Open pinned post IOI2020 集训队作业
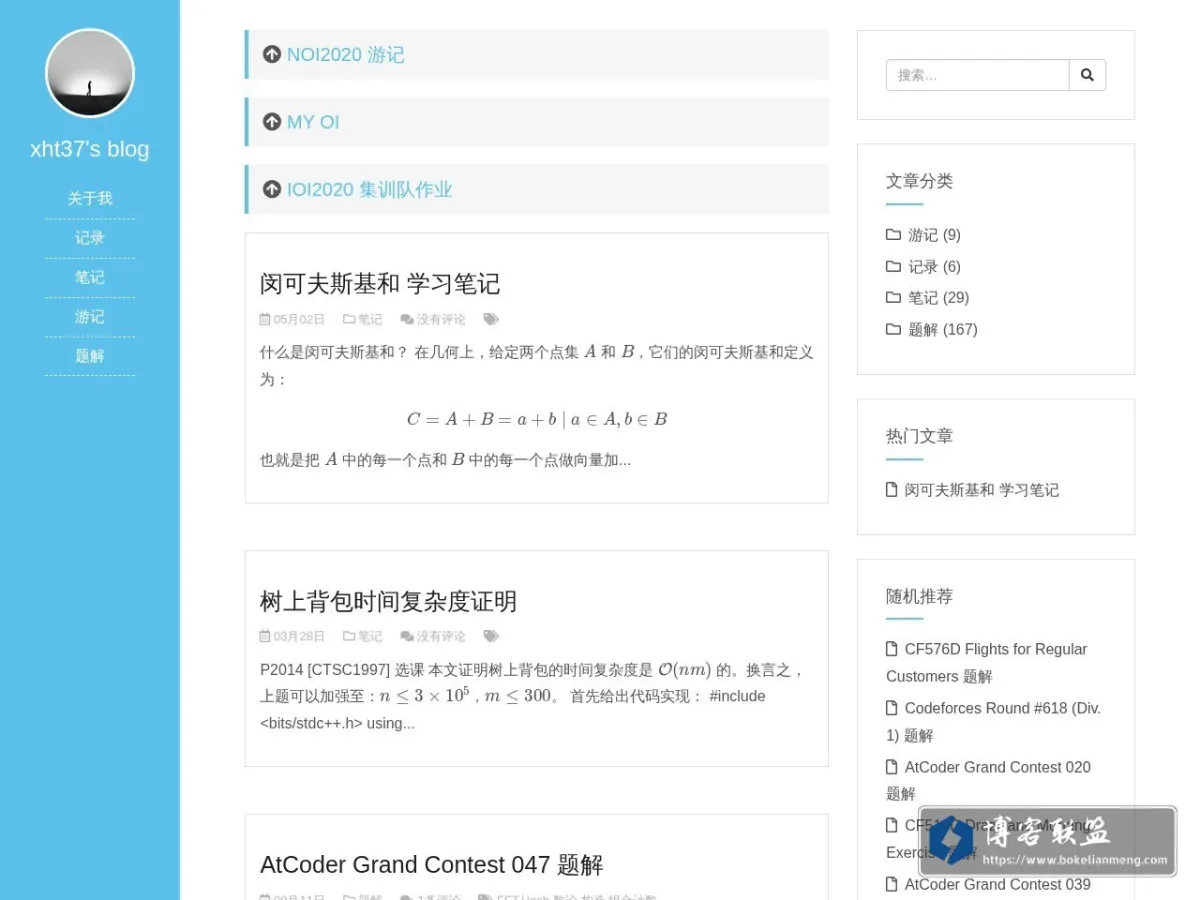This screenshot has height=900, width=1200. point(370,190)
